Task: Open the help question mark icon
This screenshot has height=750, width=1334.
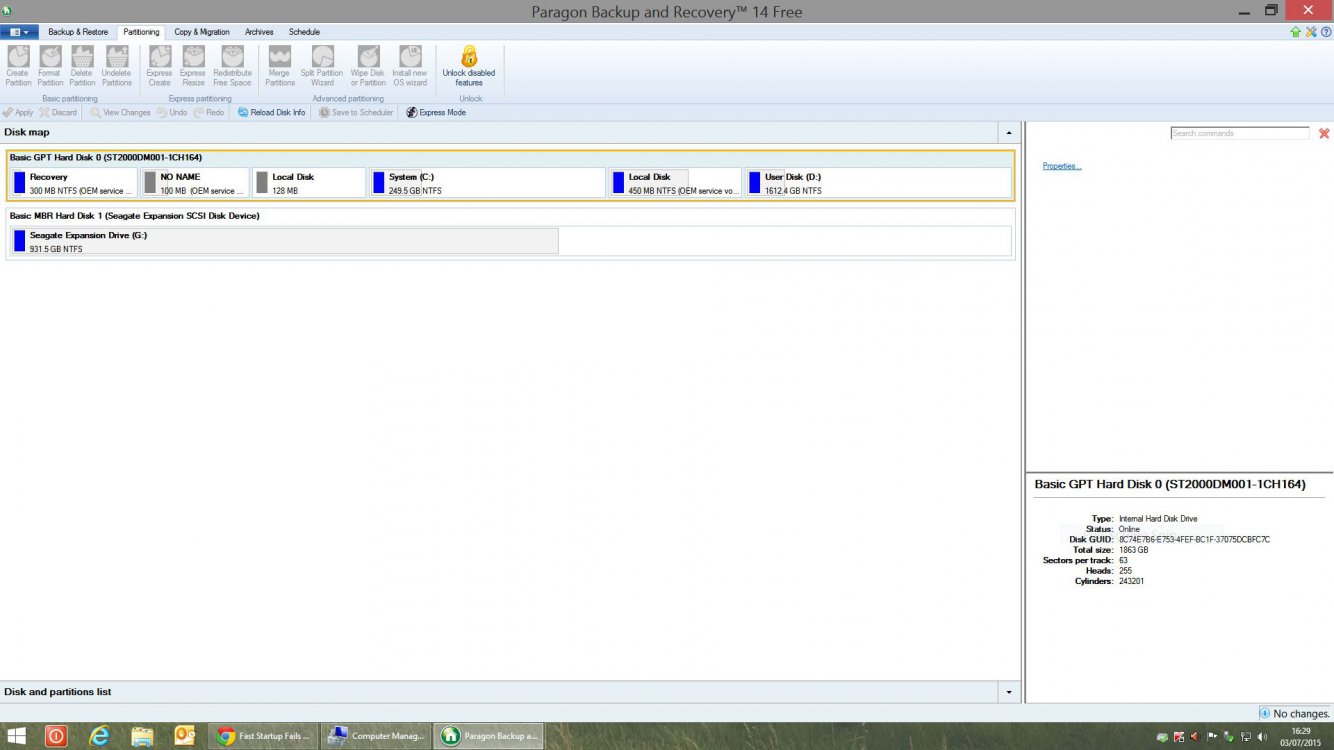Action: tap(1325, 32)
